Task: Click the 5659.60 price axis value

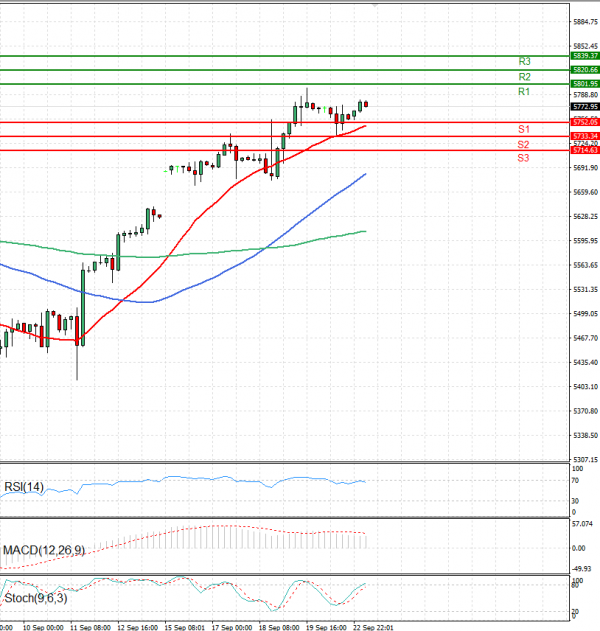Action: point(586,192)
